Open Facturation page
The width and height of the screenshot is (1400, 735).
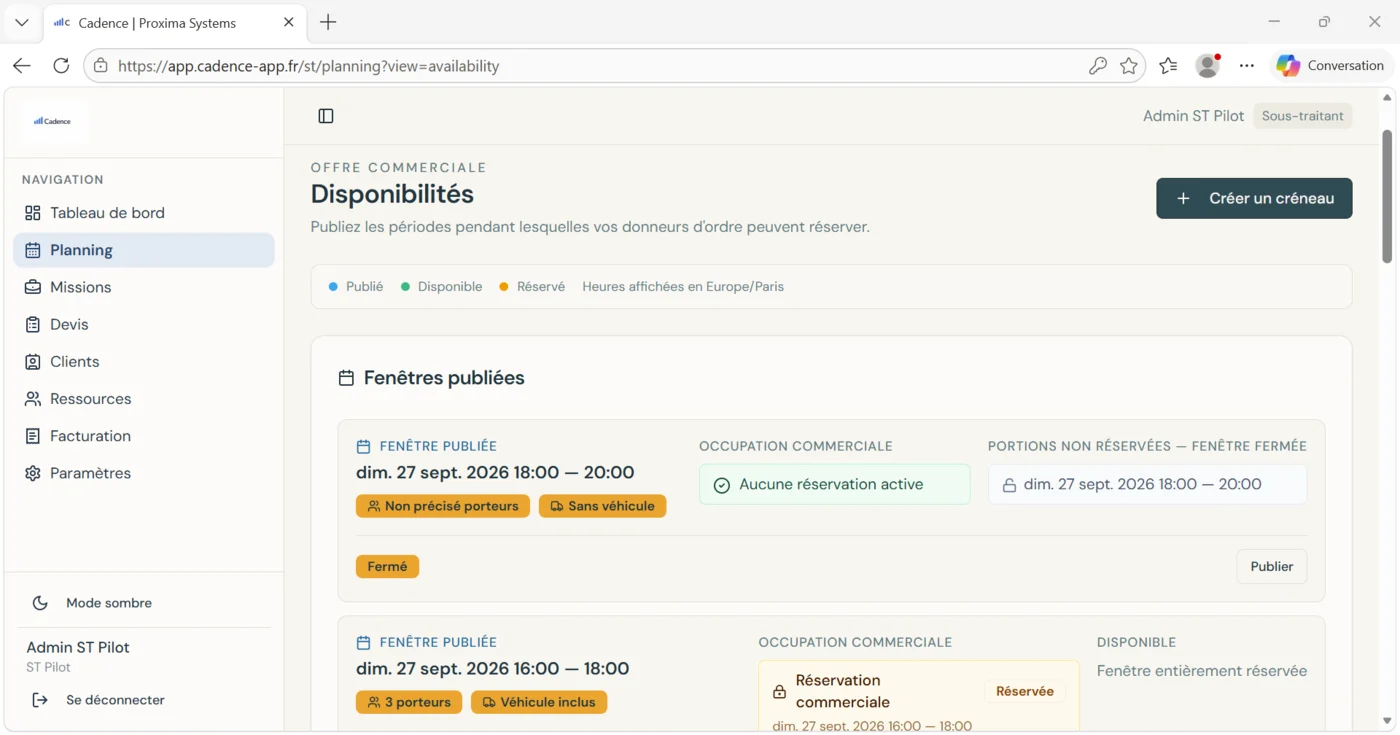[144, 436]
